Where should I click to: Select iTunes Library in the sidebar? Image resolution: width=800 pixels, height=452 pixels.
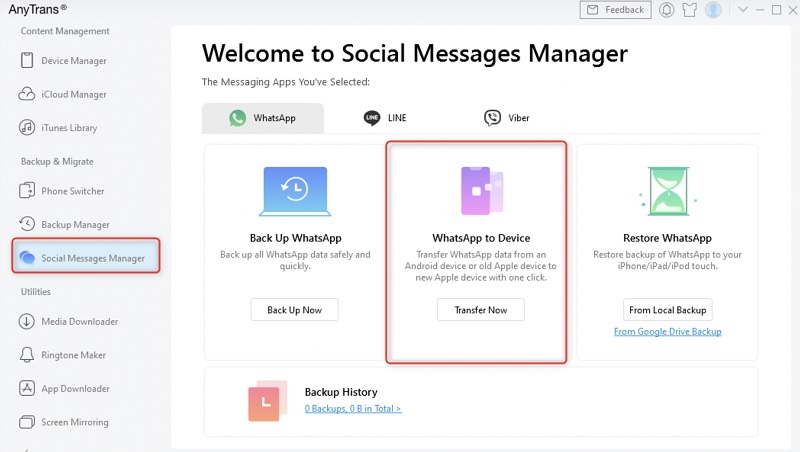(68, 128)
